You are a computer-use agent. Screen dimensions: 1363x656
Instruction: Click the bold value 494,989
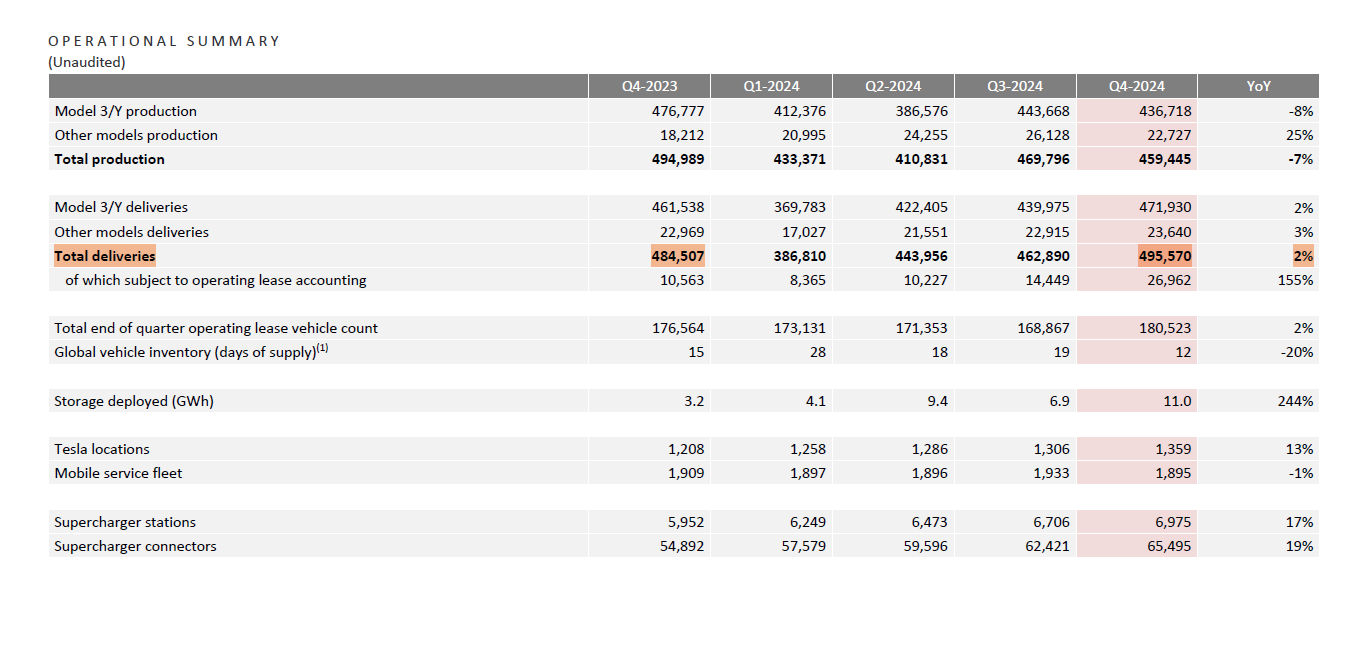[678, 159]
